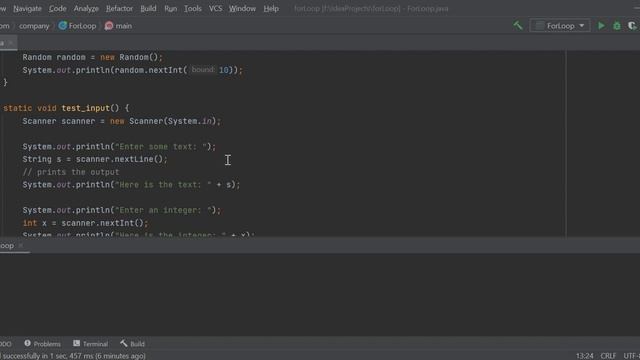Click the "Enter an integer: " string literal
Screen dimensions: 640x360
coord(163,210)
